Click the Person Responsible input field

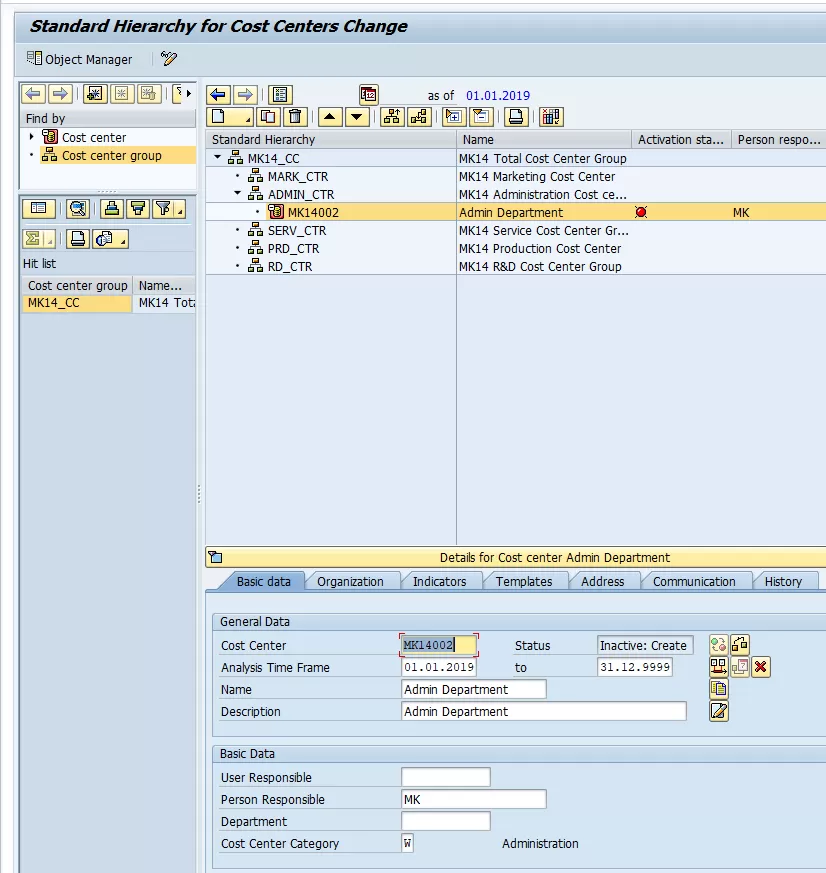coord(473,799)
